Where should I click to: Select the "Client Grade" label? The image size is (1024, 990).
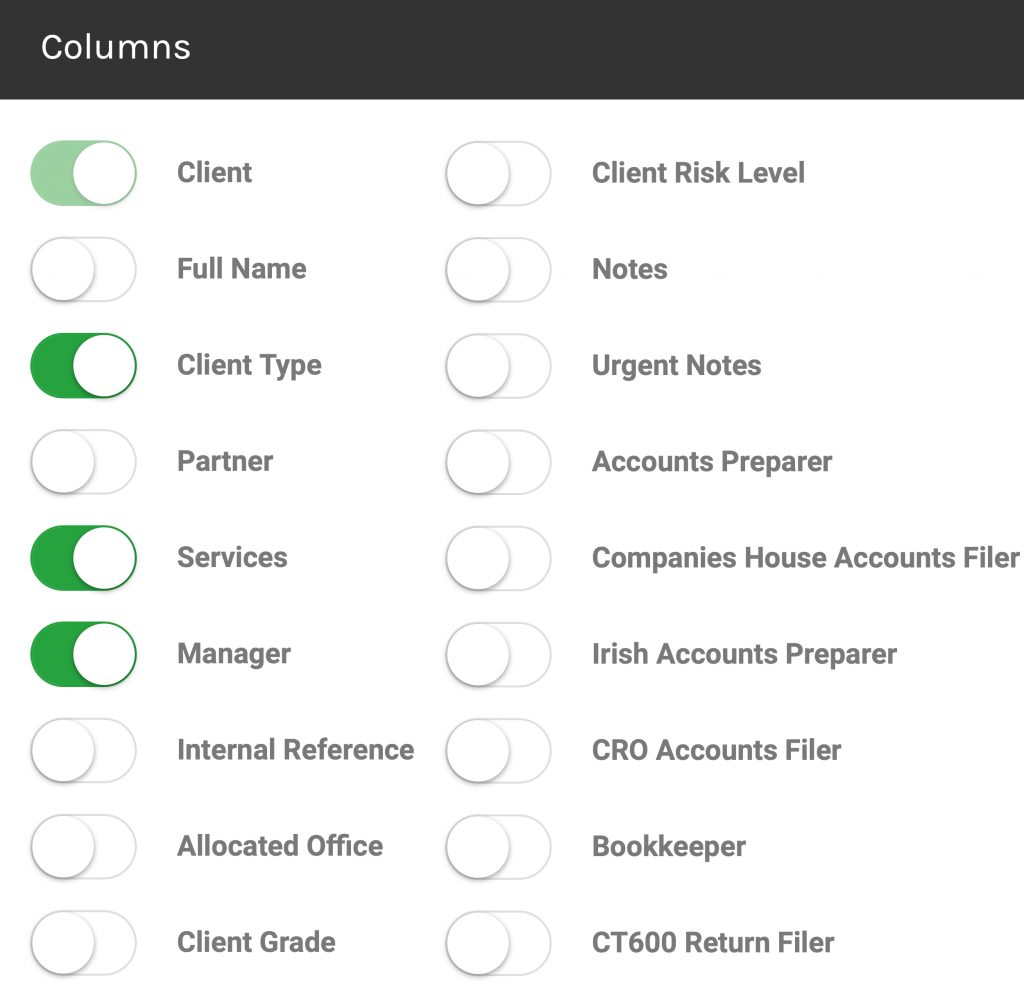tap(256, 942)
